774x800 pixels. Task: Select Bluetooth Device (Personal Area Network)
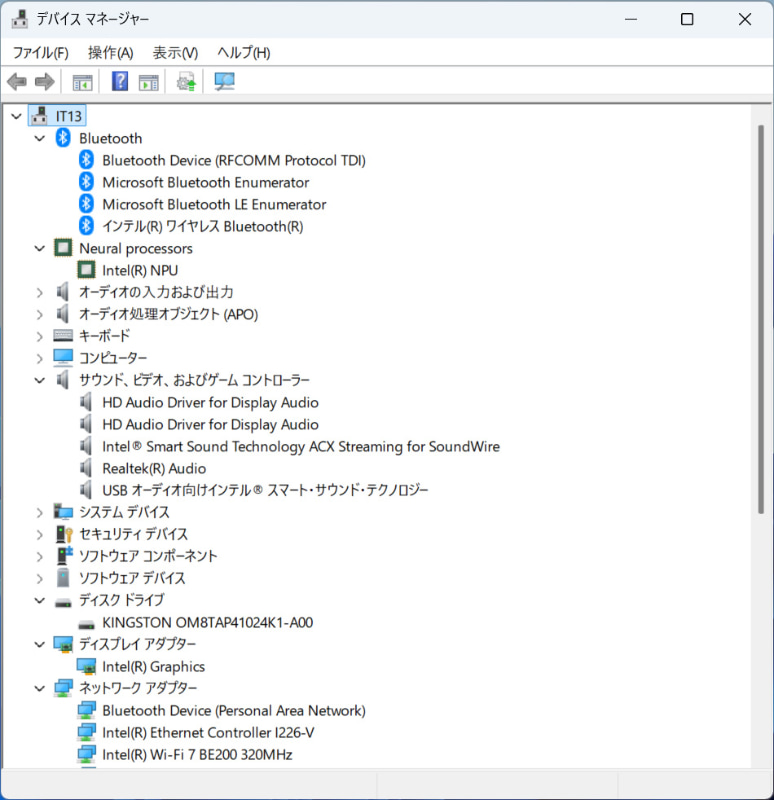tap(234, 710)
